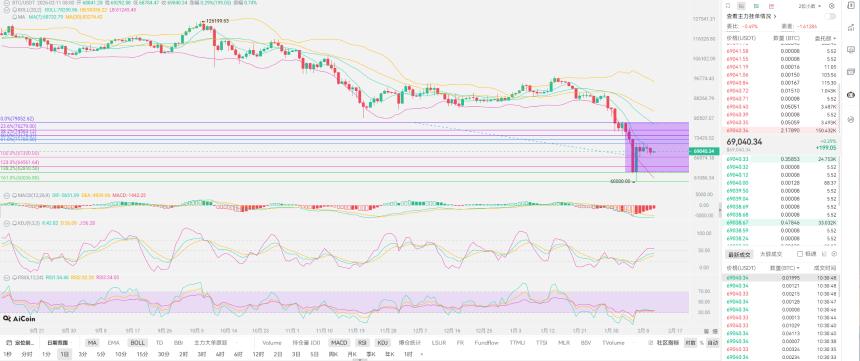The height and width of the screenshot is (361, 860).
Task: Open the order book settings icon
Action: pyautogui.click(x=831, y=5)
